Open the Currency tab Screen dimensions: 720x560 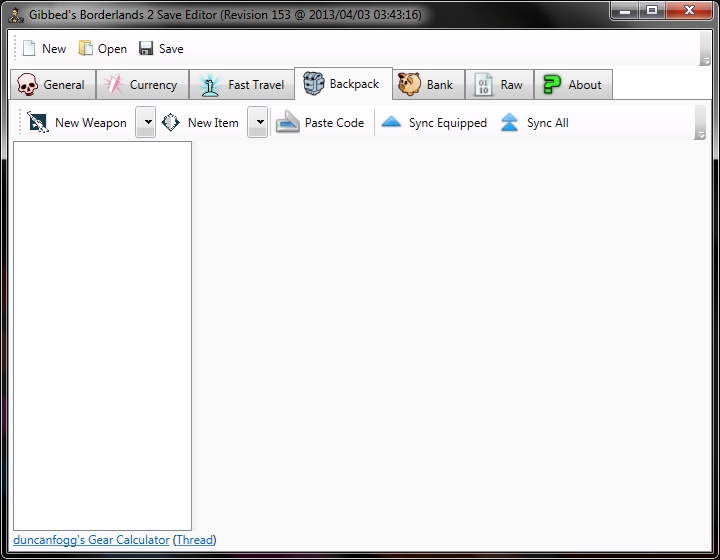[142, 84]
